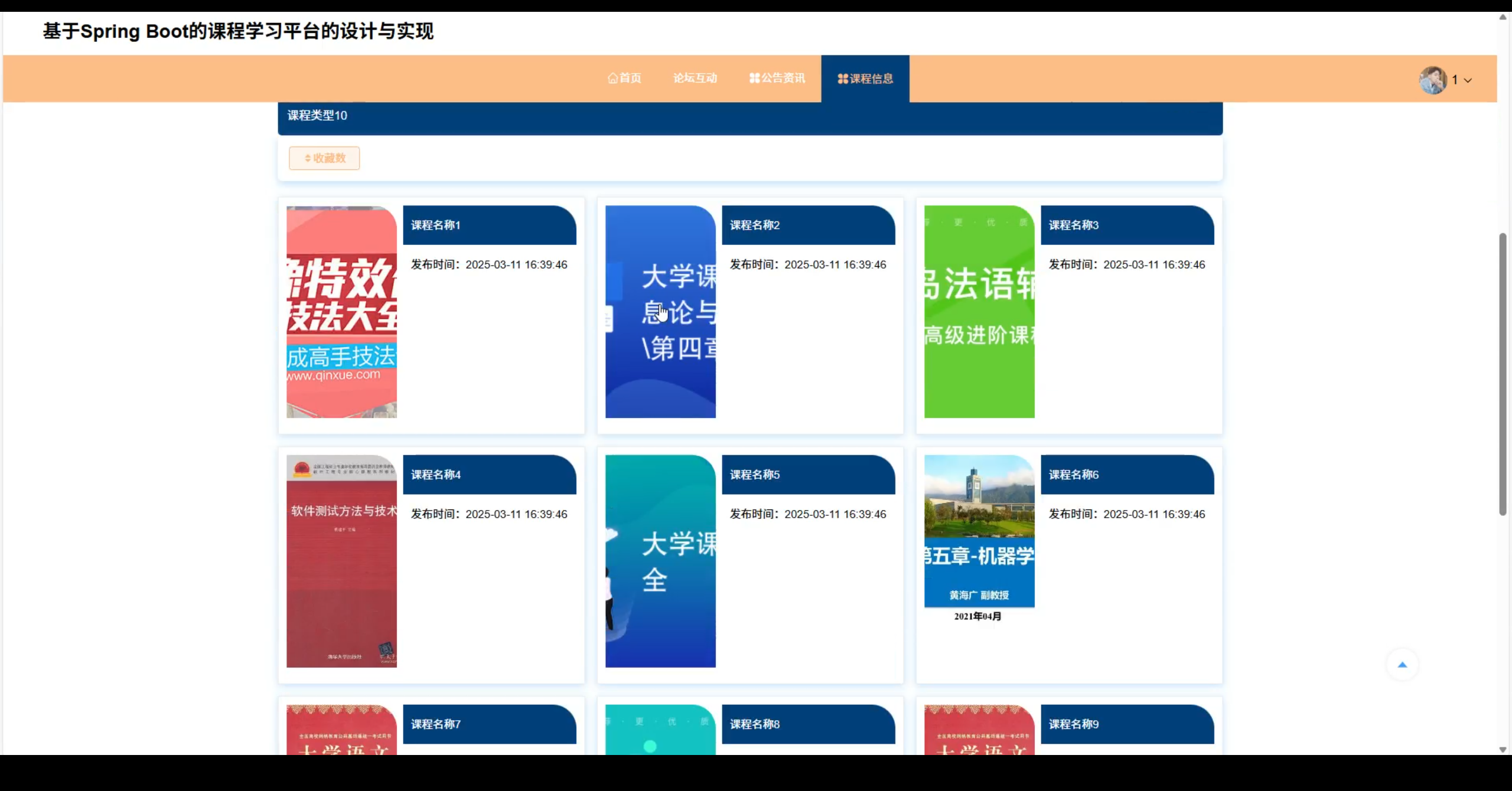Open the 公告资讯 menu item
Screen dimensions: 1512x791
[x=777, y=78]
